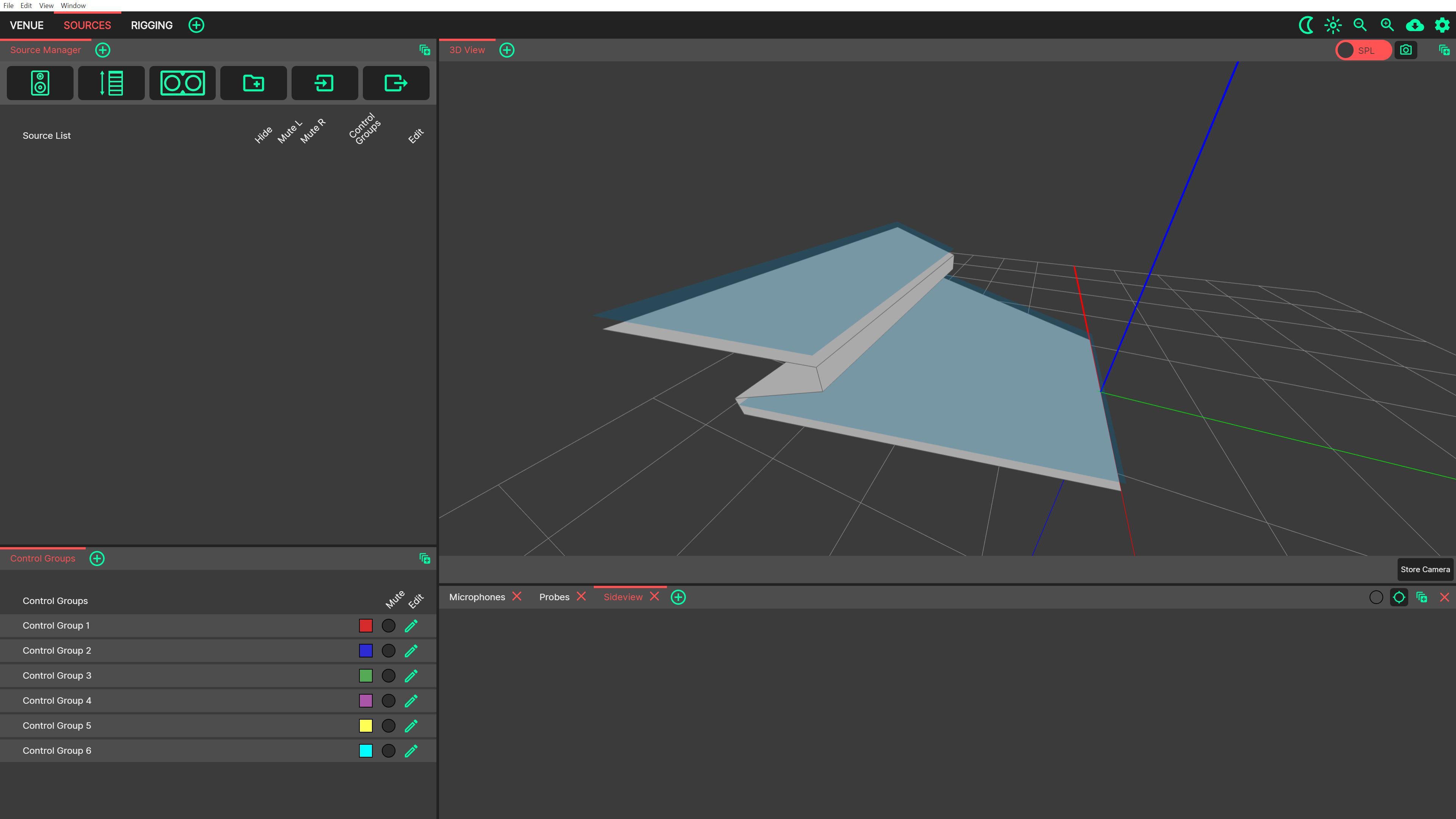This screenshot has height=819, width=1456.
Task: Switch to the RIGGING tab
Action: click(152, 25)
